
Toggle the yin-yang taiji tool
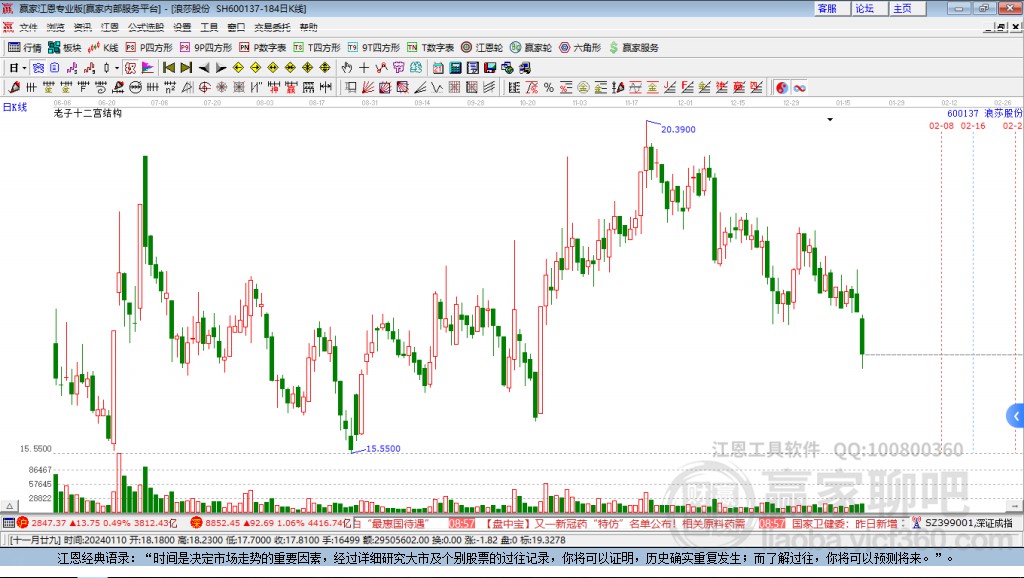point(782,88)
